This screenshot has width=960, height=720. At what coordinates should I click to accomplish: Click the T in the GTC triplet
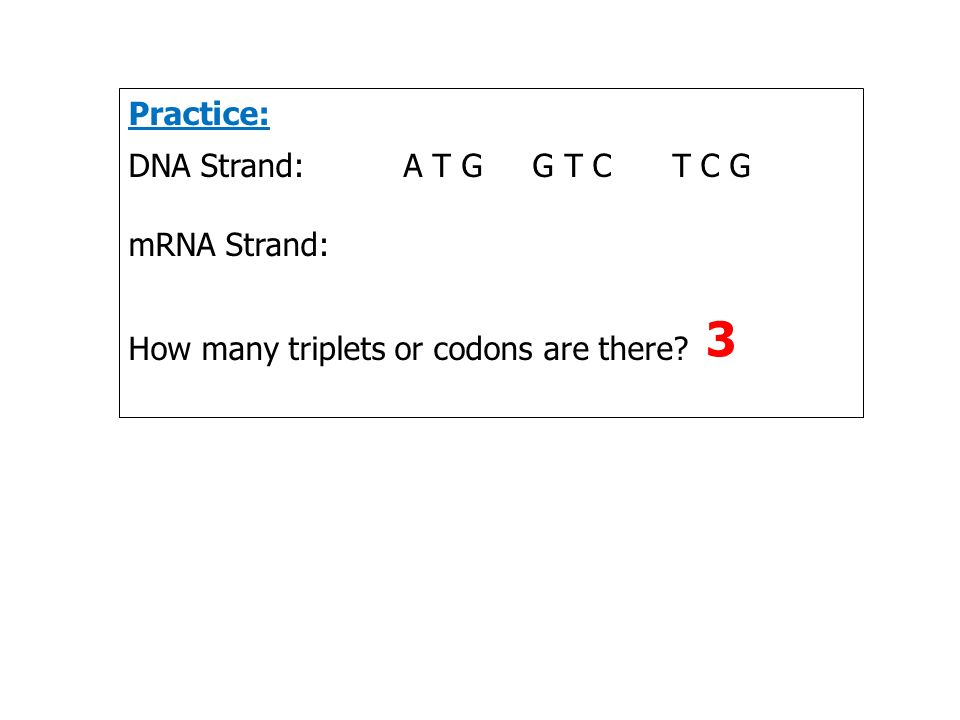(573, 166)
